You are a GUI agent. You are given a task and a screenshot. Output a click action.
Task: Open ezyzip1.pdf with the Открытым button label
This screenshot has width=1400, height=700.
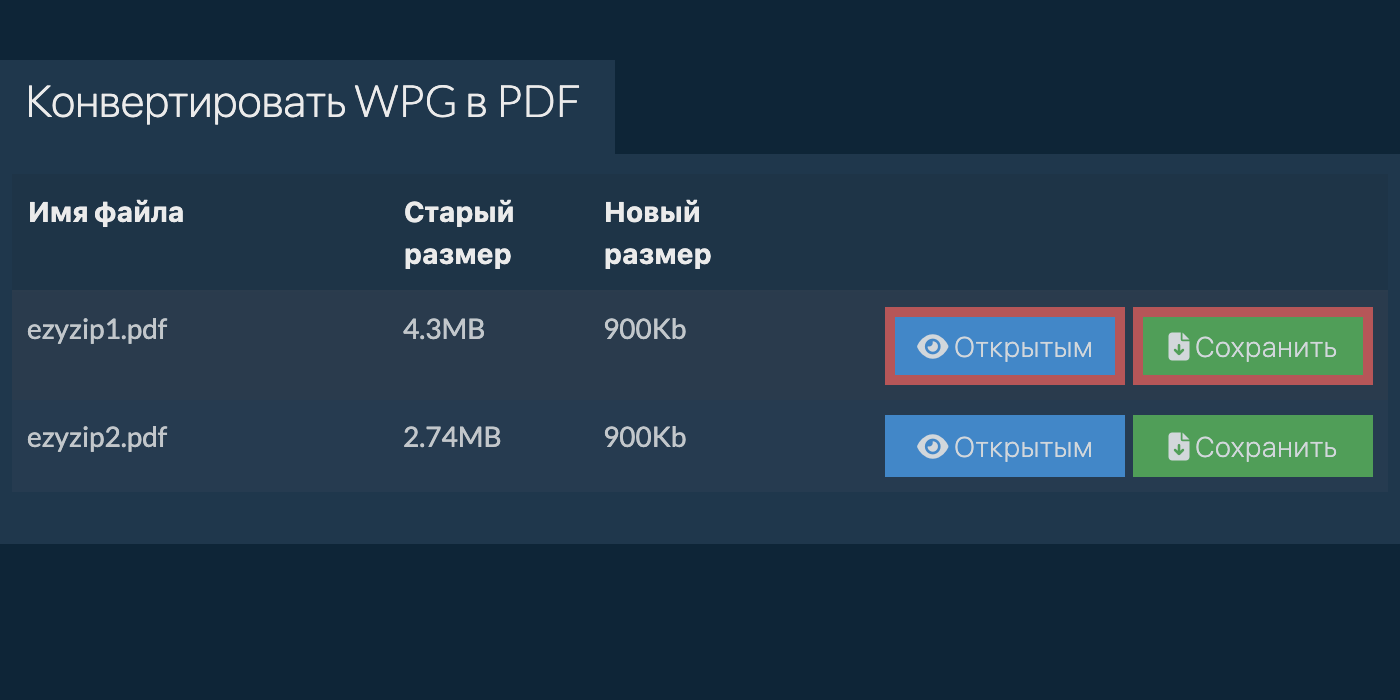[x=1023, y=347]
